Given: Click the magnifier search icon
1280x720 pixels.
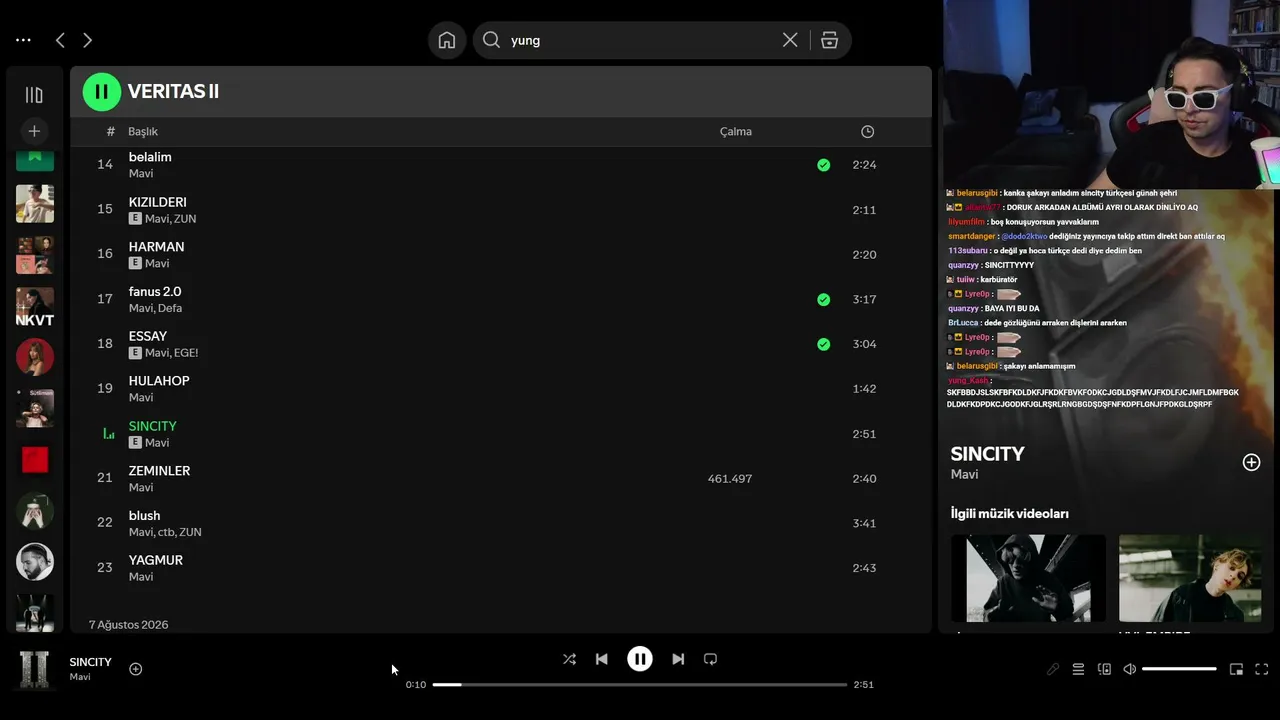Looking at the screenshot, I should click(491, 40).
